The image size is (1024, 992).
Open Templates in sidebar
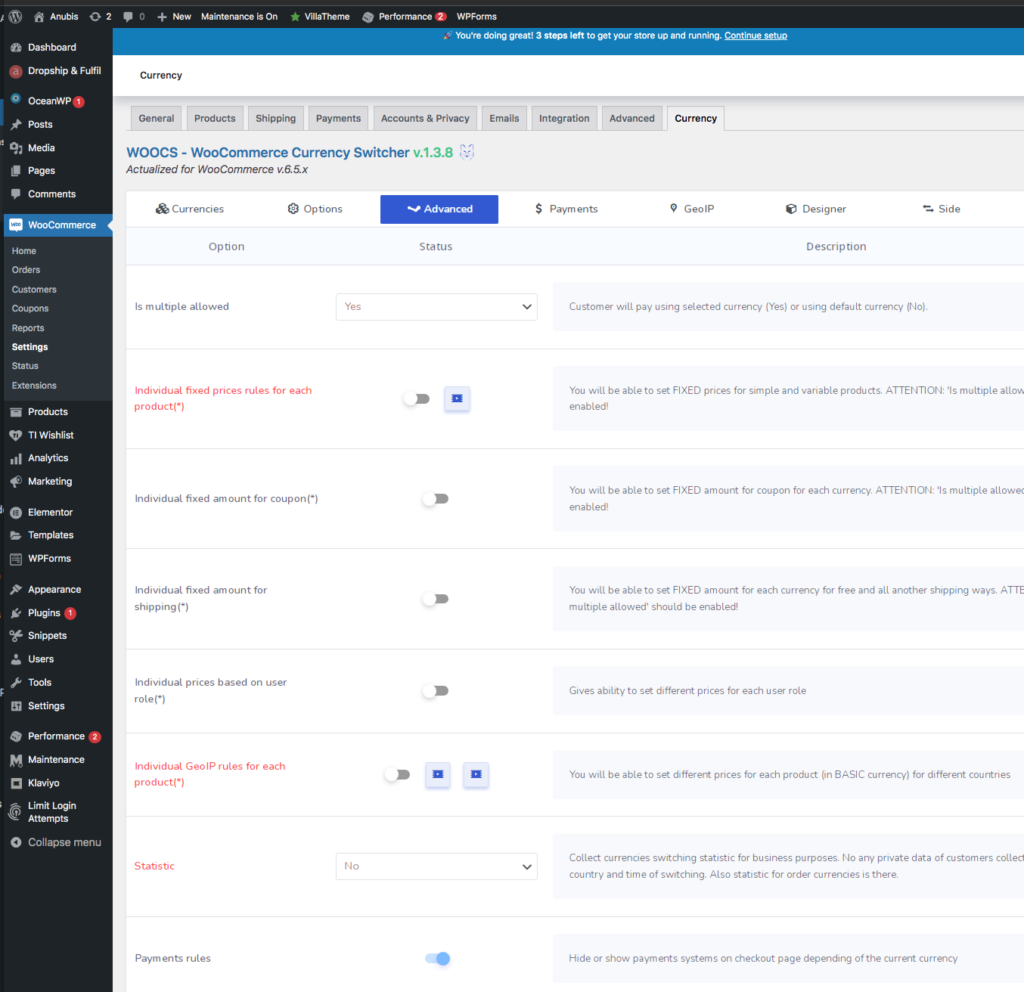point(50,535)
